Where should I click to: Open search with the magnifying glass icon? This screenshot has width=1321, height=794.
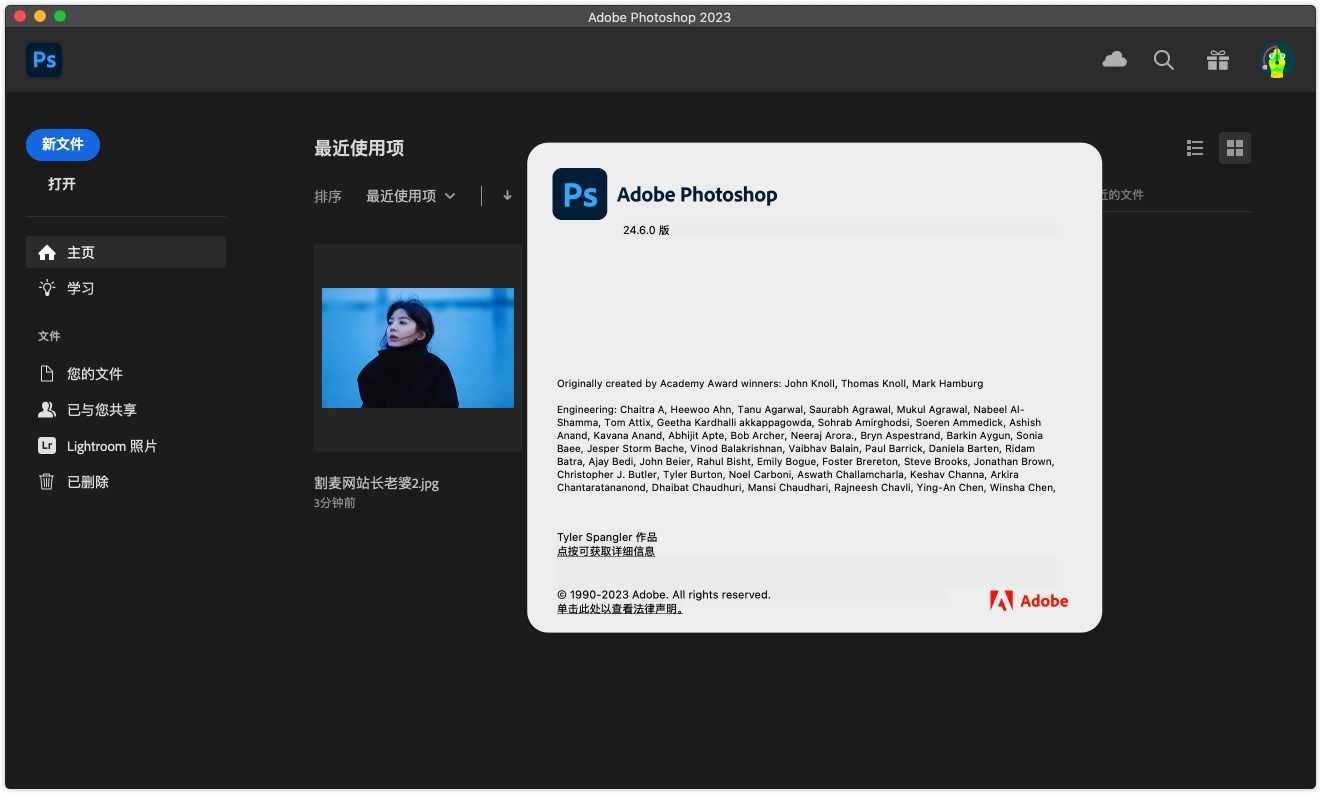(x=1164, y=60)
